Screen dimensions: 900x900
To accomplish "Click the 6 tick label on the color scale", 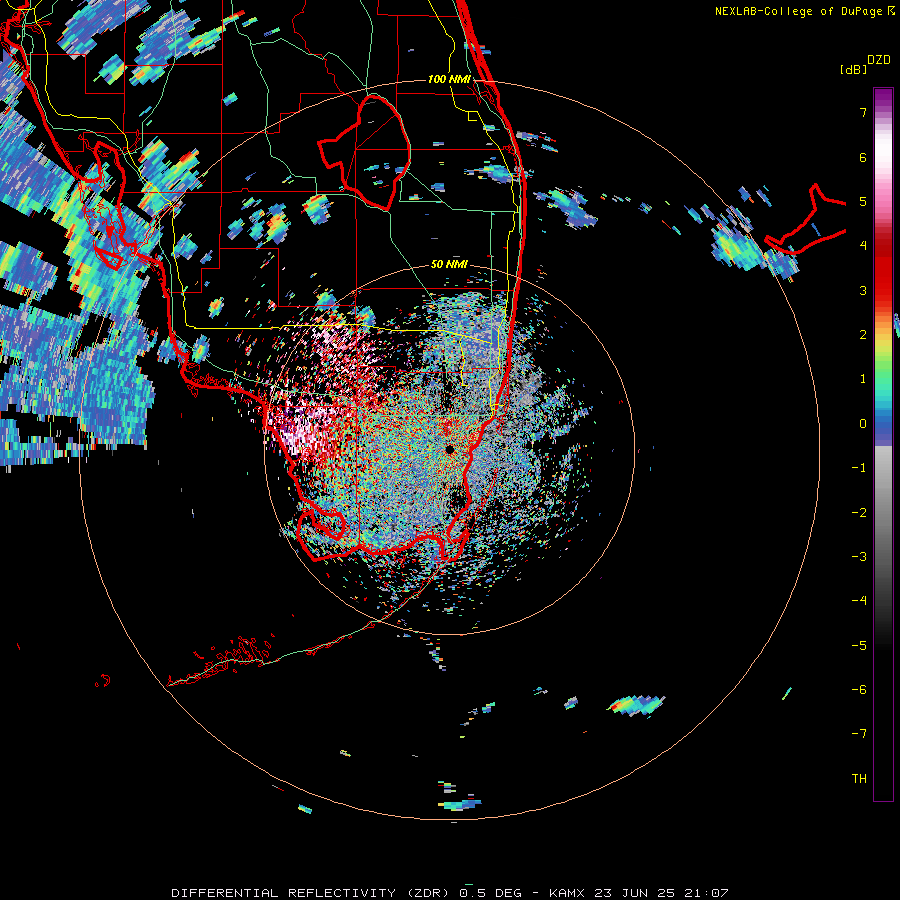I will [x=863, y=157].
